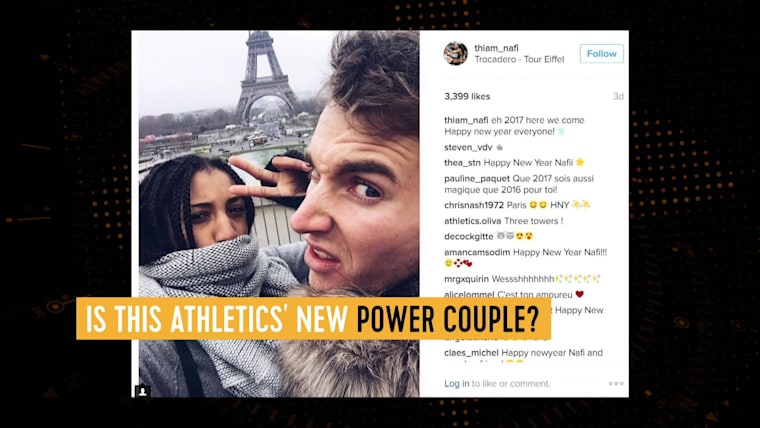Open commenter thea_stn's profile
760x428 pixels.
(462, 163)
